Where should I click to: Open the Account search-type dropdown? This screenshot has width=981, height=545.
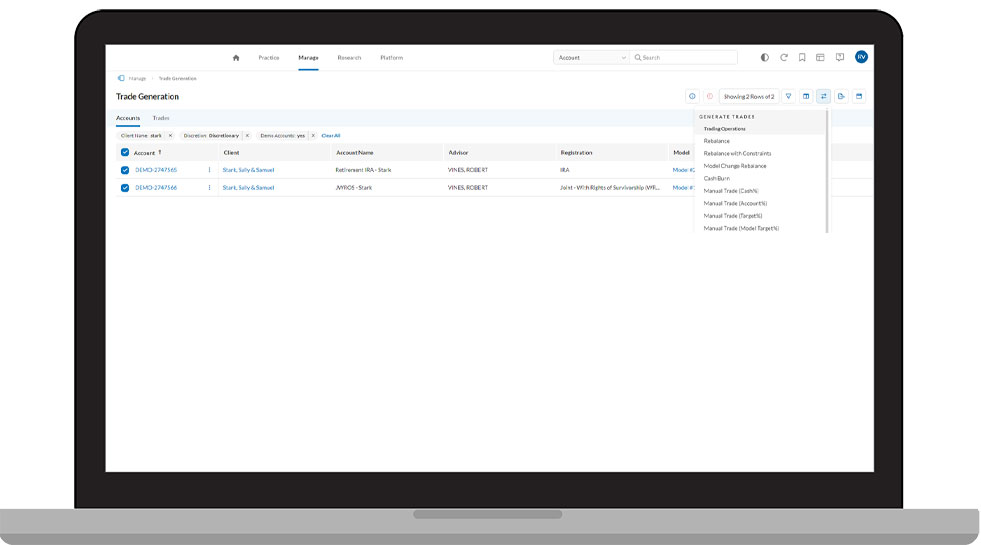pyautogui.click(x=591, y=58)
